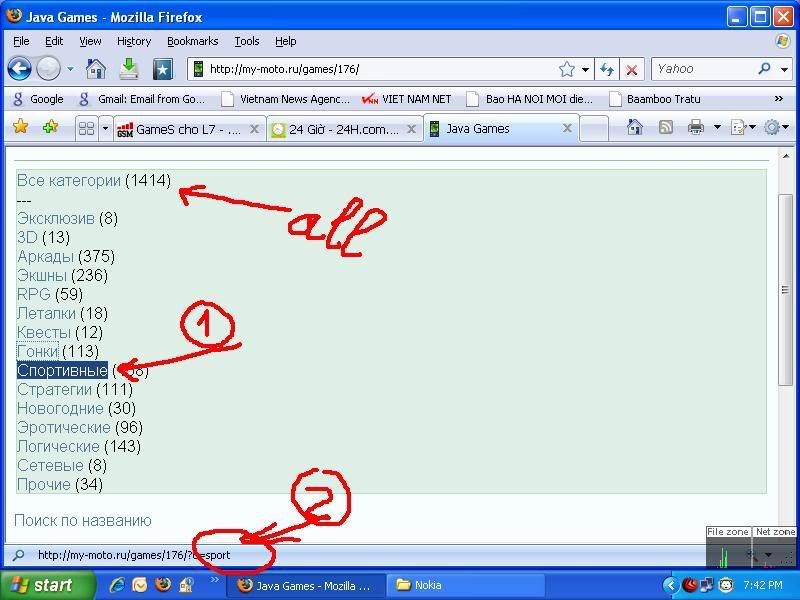Image resolution: width=800 pixels, height=600 pixels.
Task: Click the RSS feed icon
Action: pos(665,128)
